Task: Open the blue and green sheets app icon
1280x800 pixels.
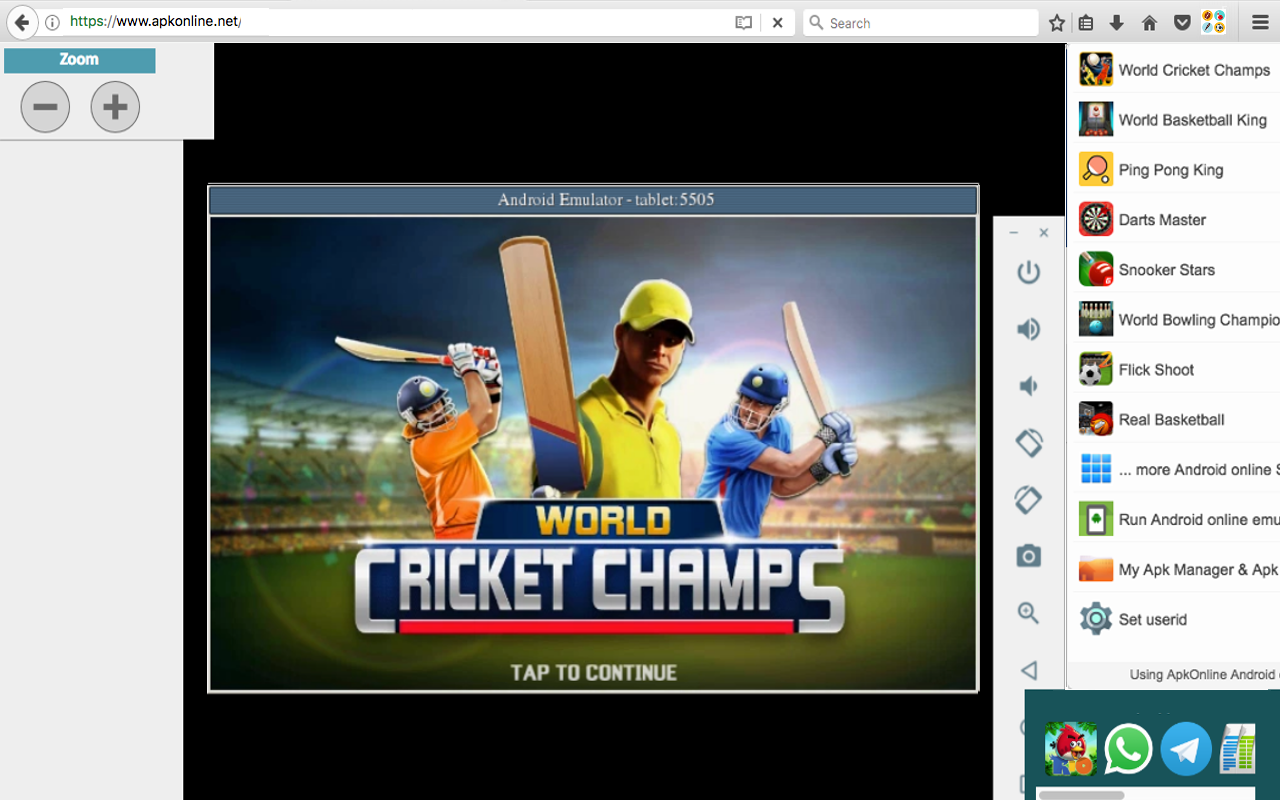Action: pos(1238,749)
